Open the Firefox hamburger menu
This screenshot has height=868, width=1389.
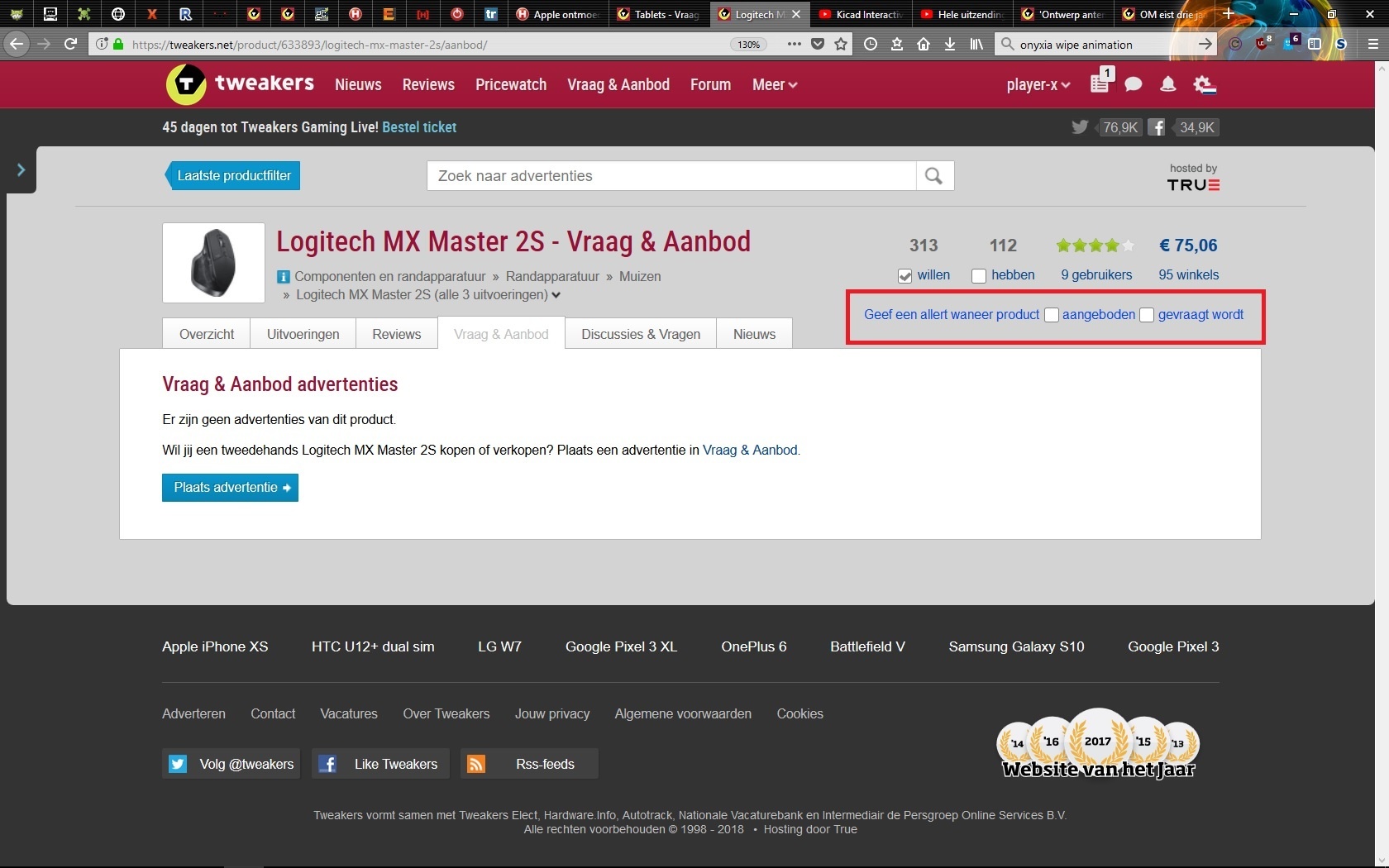[1372, 45]
